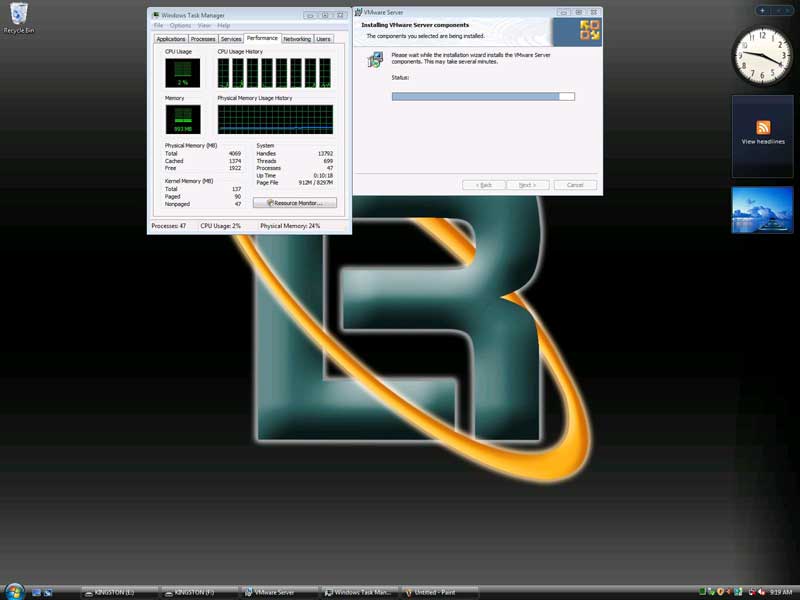Viewport: 800px width, 600px height.
Task: Click Physical Memory Total value 4069
Action: coord(235,154)
